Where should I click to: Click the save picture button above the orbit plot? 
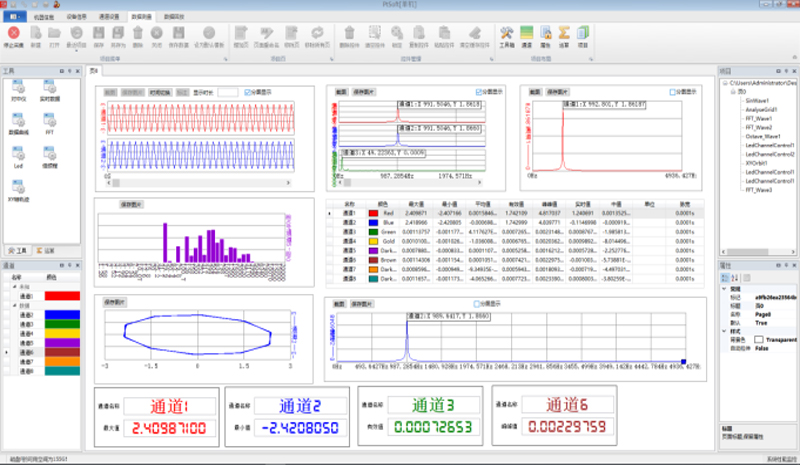[113, 301]
